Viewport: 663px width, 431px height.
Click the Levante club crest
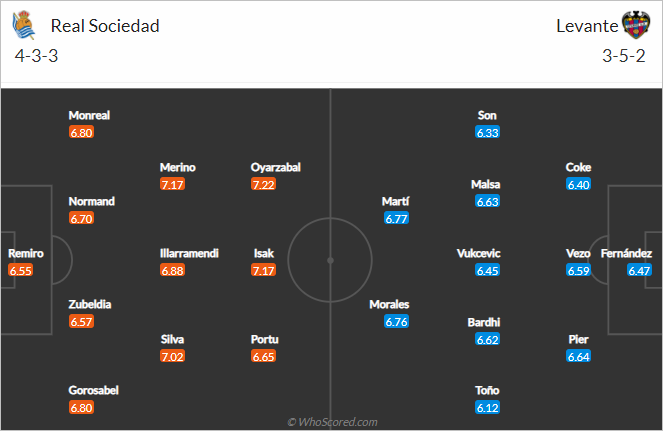(x=636, y=25)
